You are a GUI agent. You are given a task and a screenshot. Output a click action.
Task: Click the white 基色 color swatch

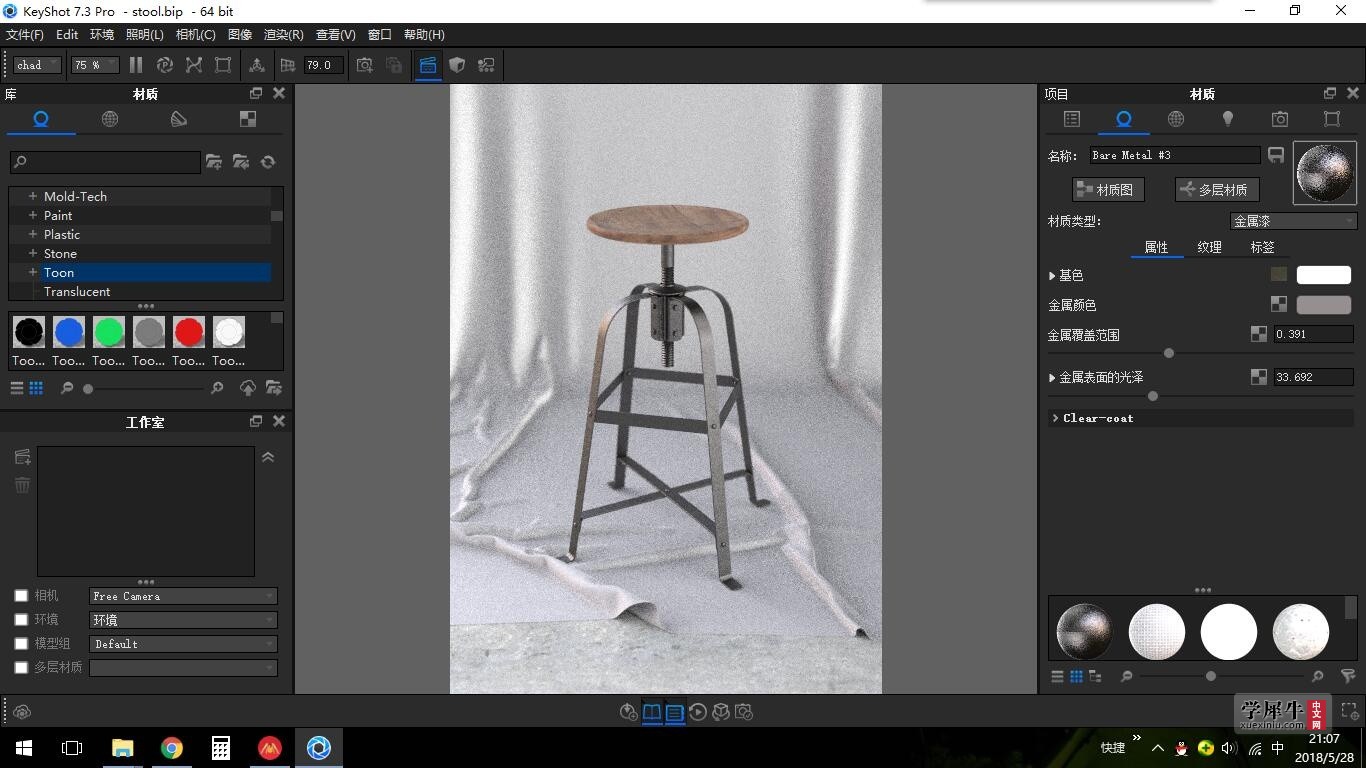1323,274
